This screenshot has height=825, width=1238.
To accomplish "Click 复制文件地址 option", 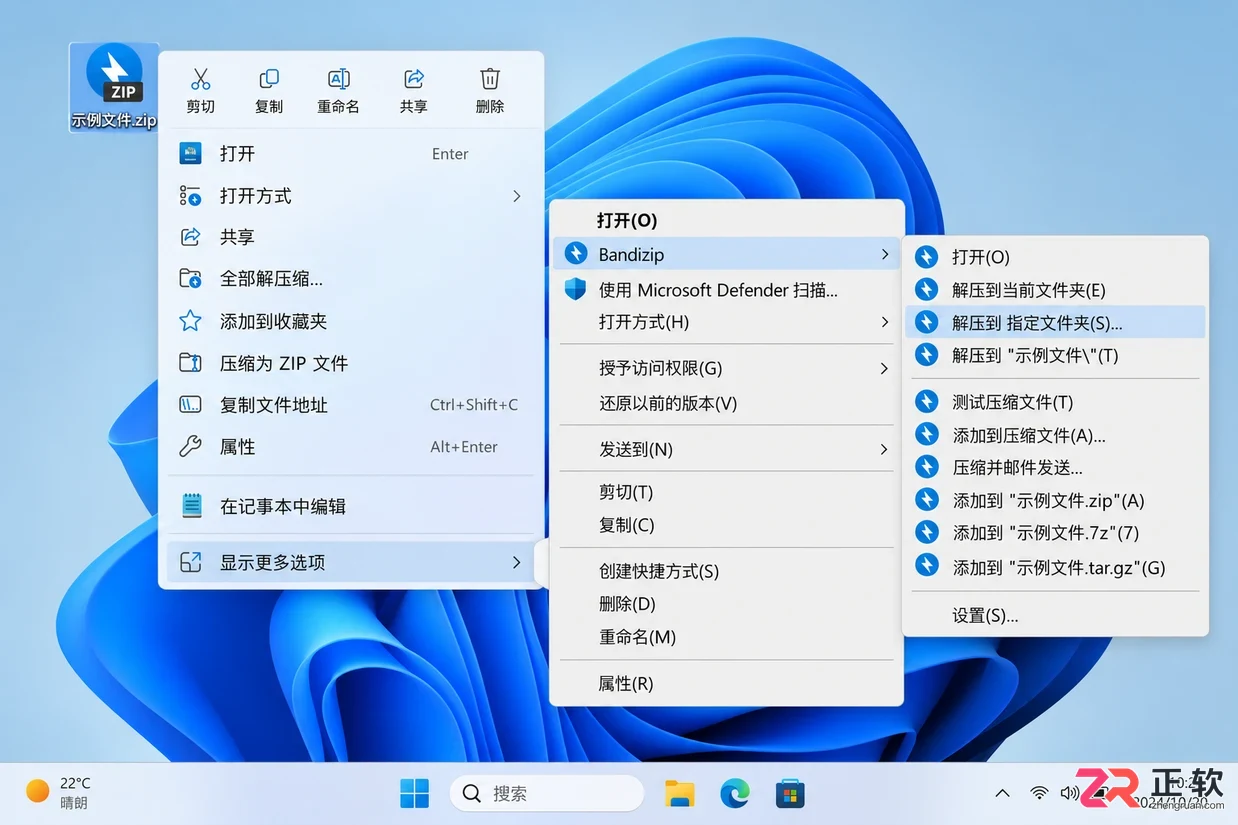I will 351,405.
